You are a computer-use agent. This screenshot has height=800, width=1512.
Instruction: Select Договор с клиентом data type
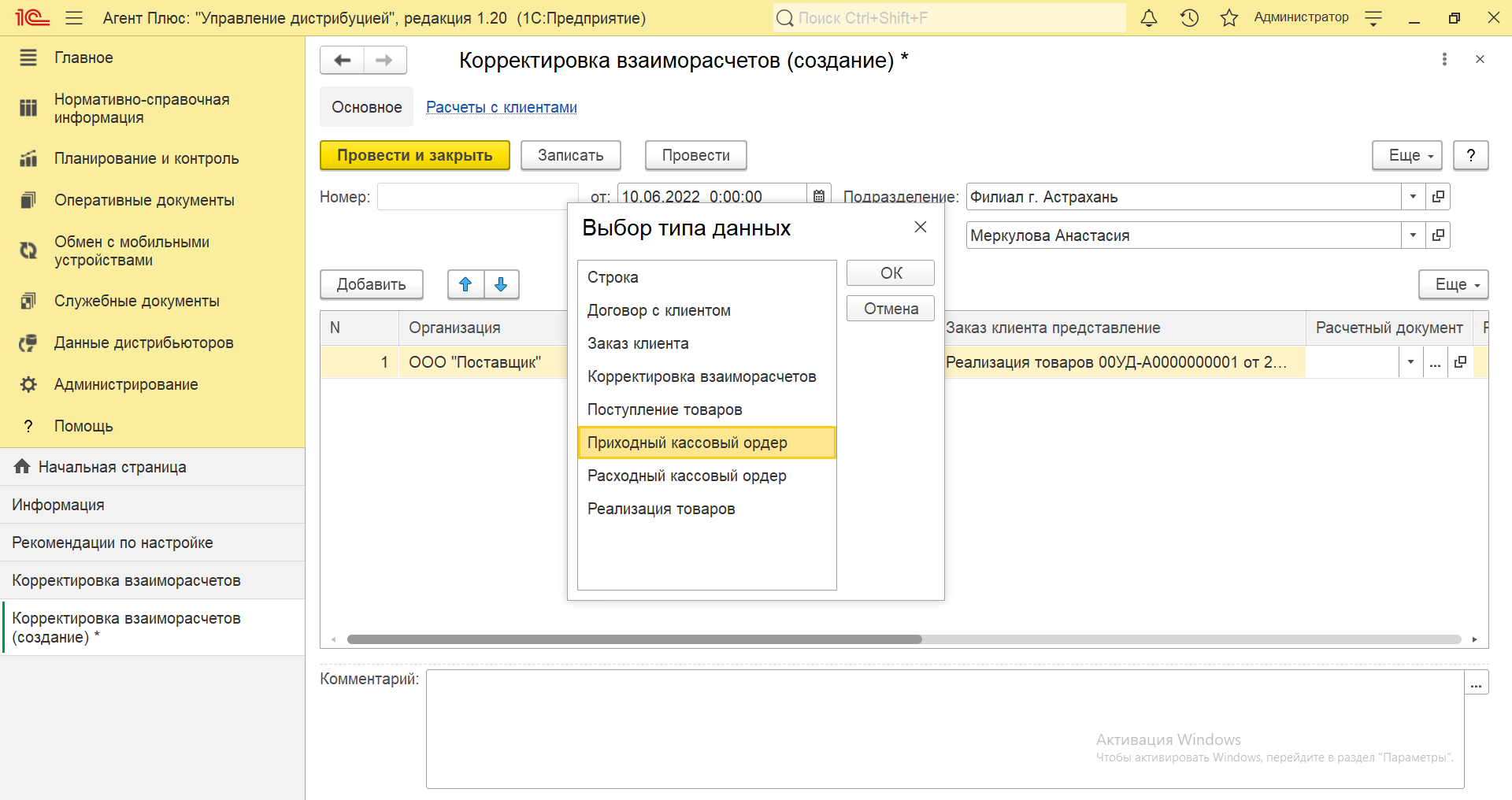point(706,310)
